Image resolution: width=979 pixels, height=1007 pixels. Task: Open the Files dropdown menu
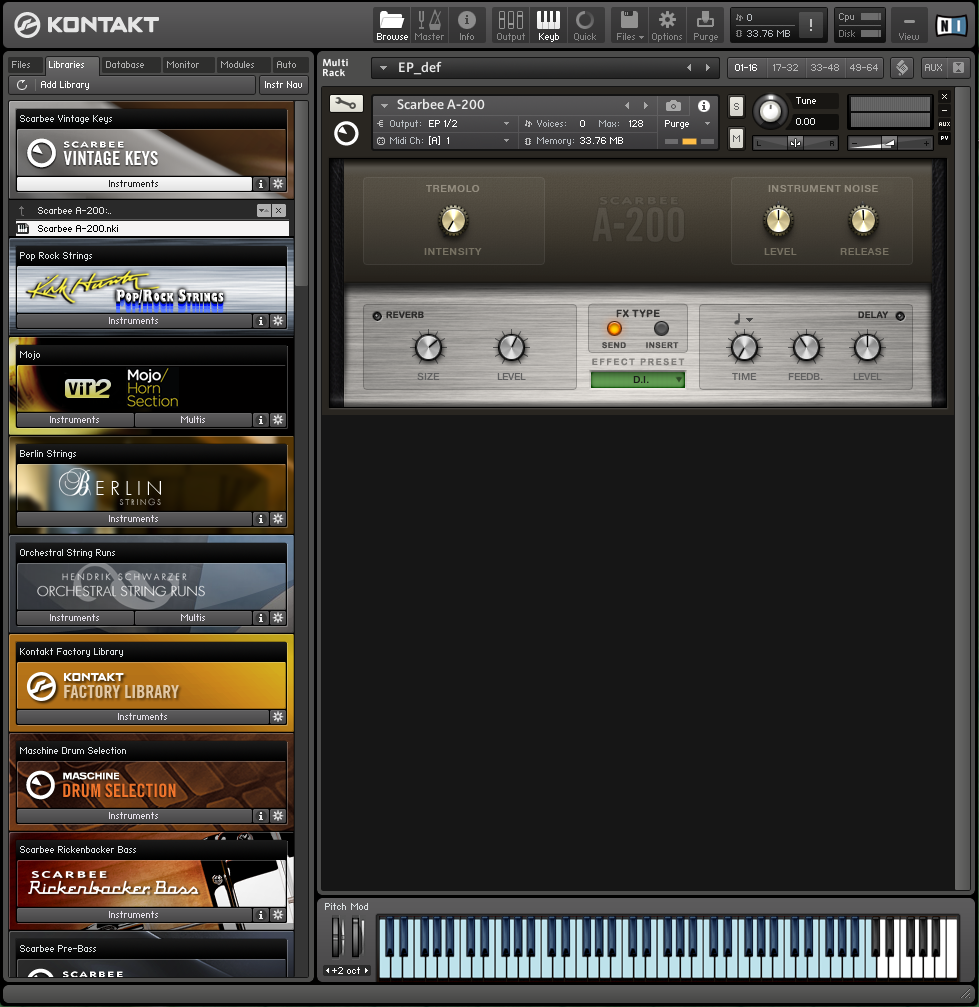(x=629, y=25)
